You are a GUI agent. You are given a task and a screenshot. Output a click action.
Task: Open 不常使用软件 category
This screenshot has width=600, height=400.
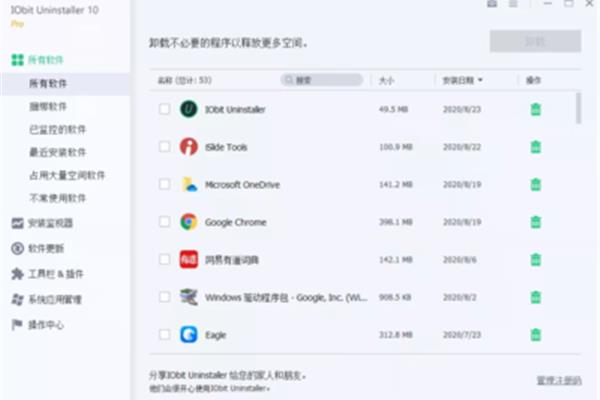pyautogui.click(x=57, y=198)
